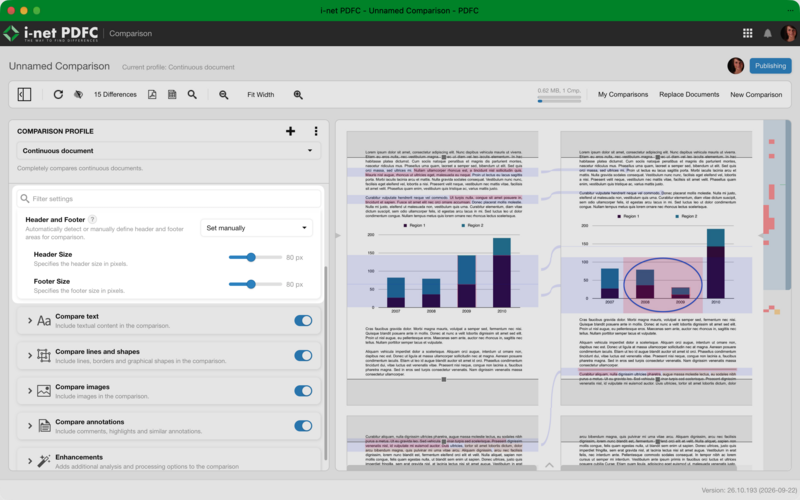The image size is (800, 500).
Task: Click the Comparison tab in header
Action: pos(130,34)
